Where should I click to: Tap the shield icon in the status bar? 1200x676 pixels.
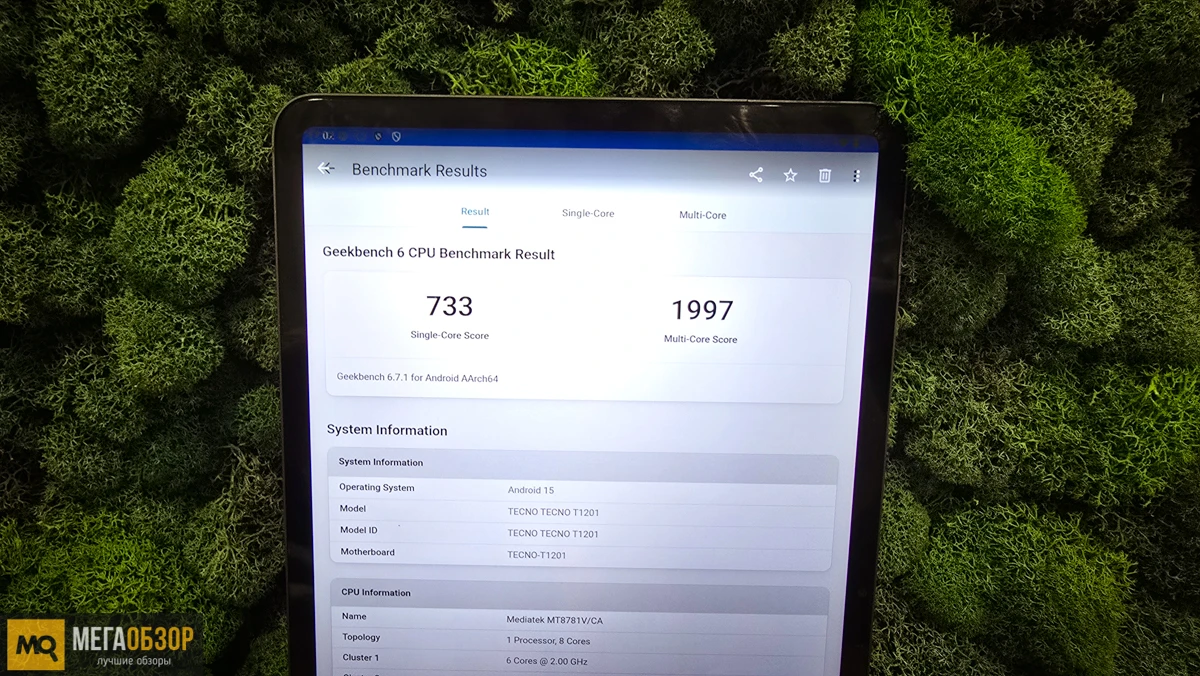coord(396,136)
